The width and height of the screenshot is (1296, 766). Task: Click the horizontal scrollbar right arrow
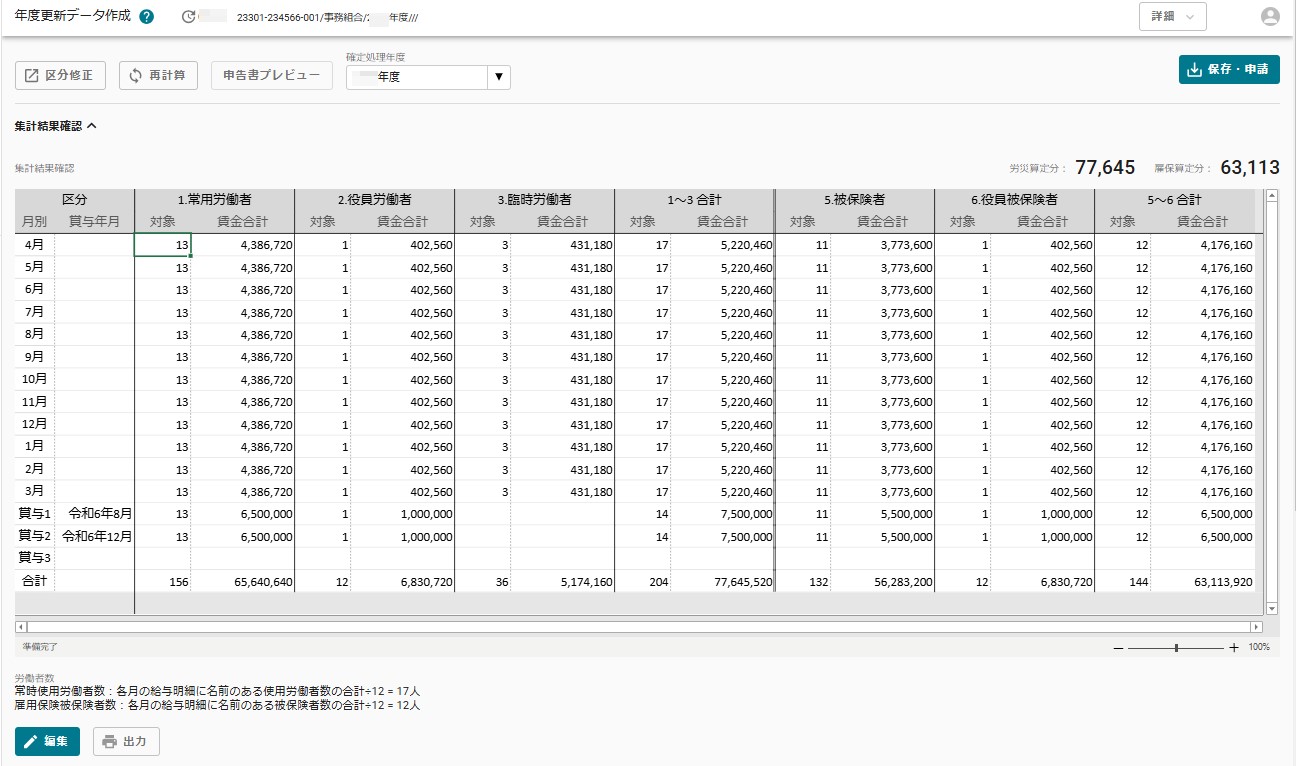pyautogui.click(x=1256, y=627)
